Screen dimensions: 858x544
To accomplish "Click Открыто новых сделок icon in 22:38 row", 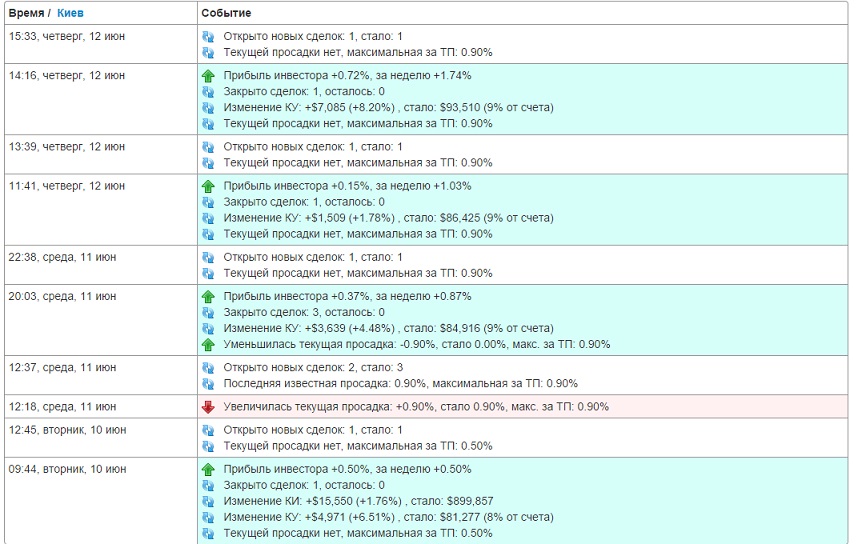I will (208, 258).
